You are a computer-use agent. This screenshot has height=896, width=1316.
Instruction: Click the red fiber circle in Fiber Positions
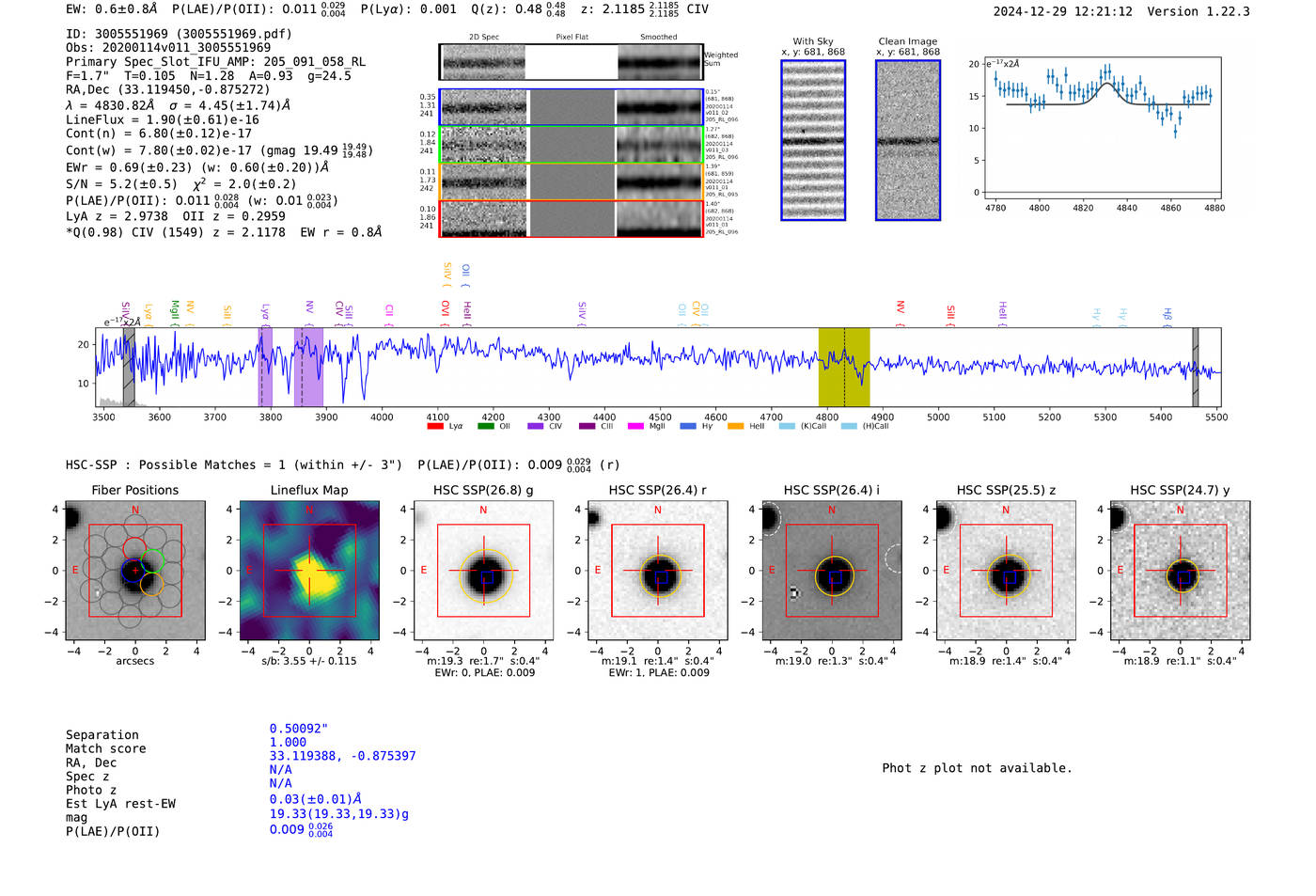(134, 549)
